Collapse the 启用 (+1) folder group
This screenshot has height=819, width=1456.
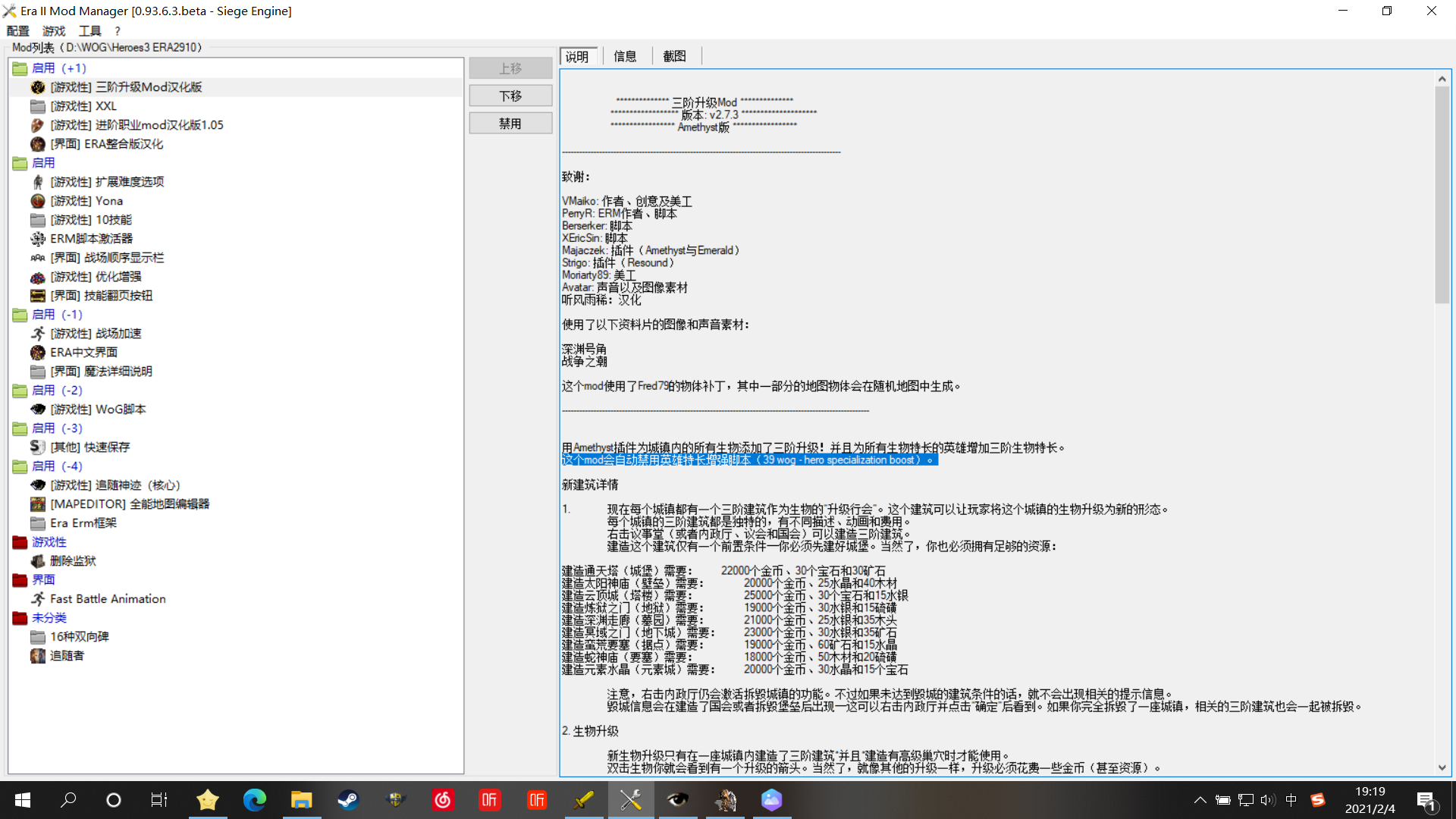20,68
